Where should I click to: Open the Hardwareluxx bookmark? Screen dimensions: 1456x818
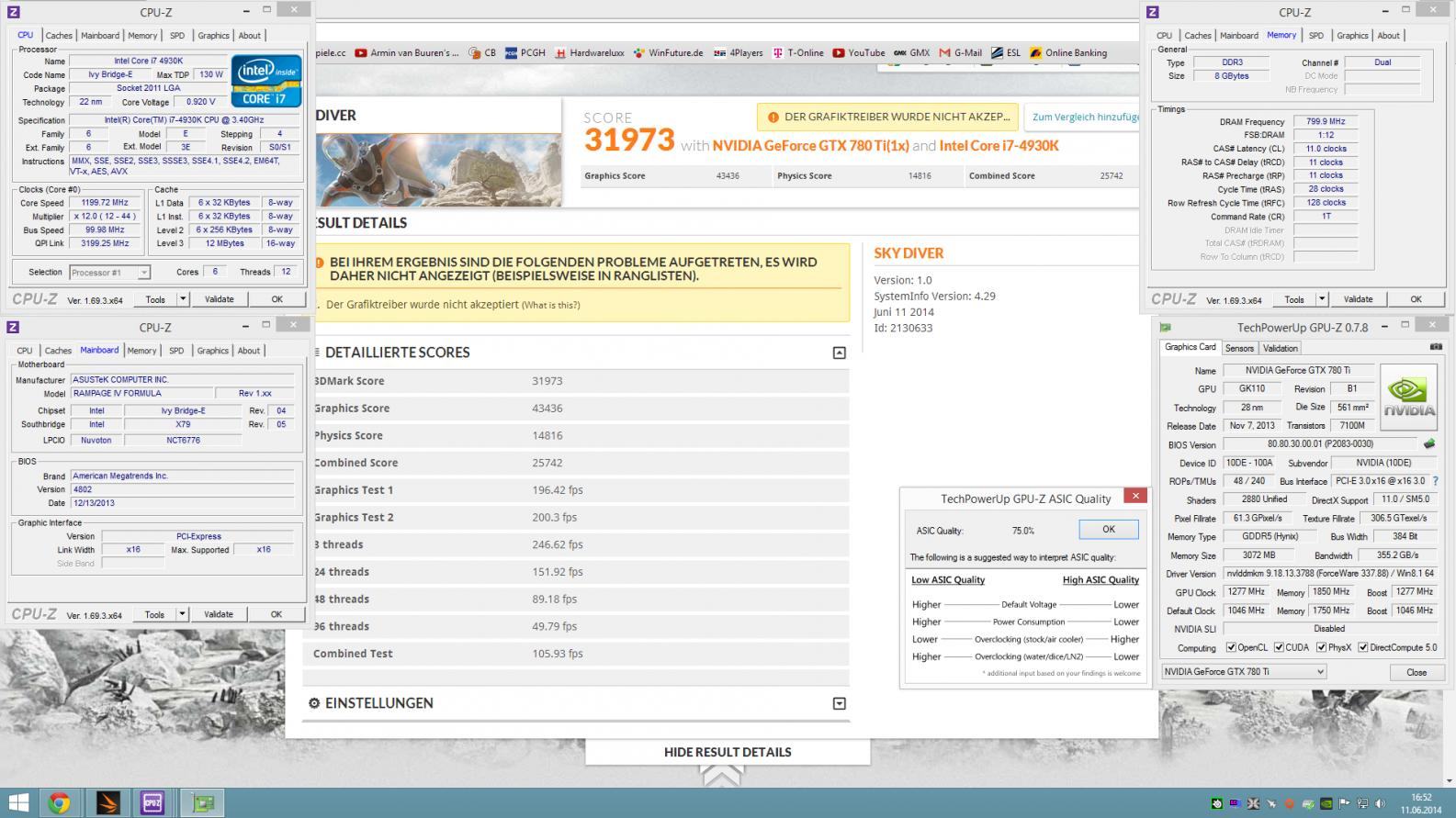[589, 53]
